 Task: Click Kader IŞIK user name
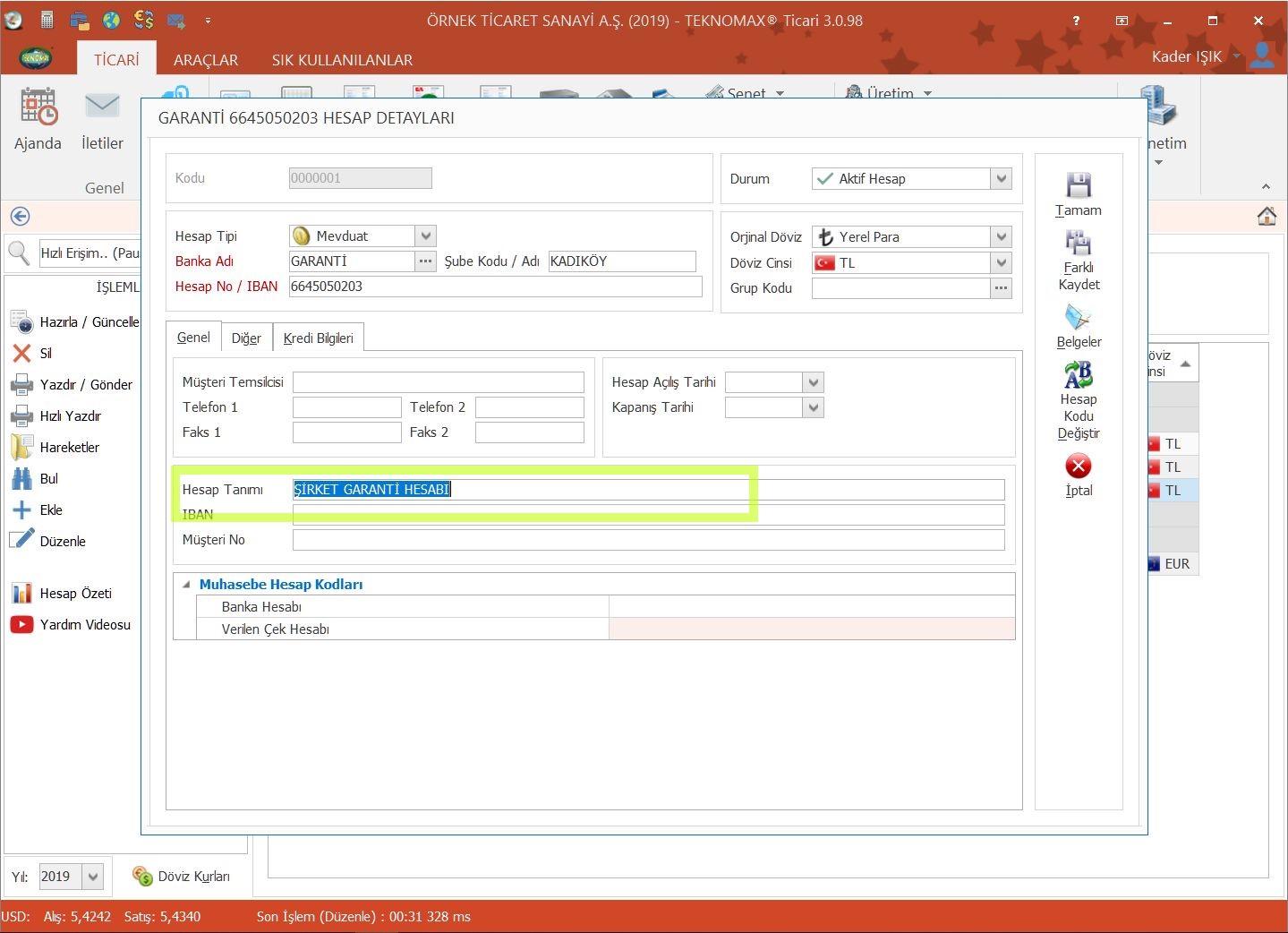tap(1186, 56)
